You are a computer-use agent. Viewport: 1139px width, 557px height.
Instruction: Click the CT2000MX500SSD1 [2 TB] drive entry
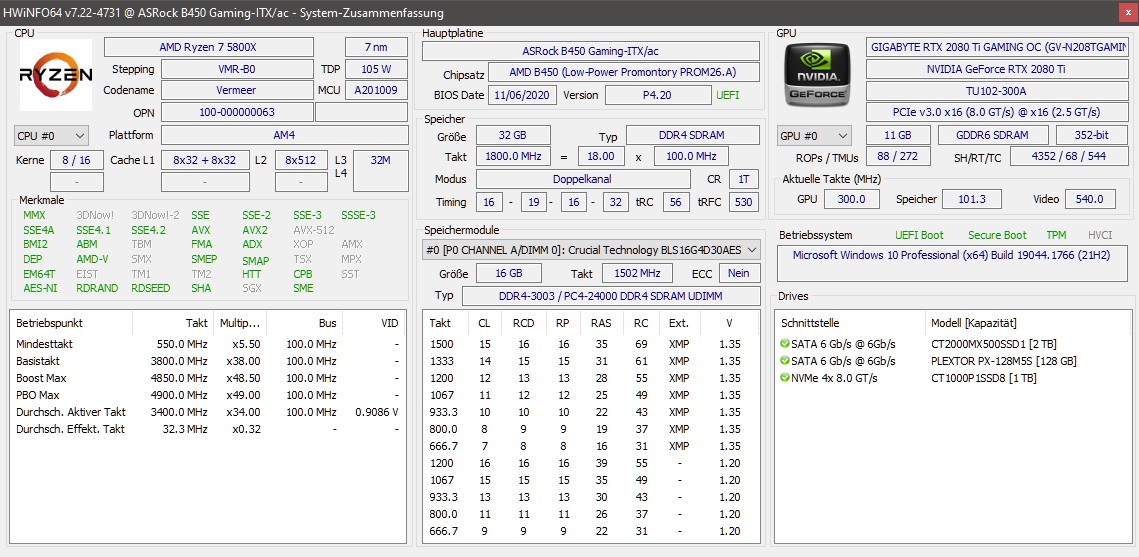(x=994, y=343)
